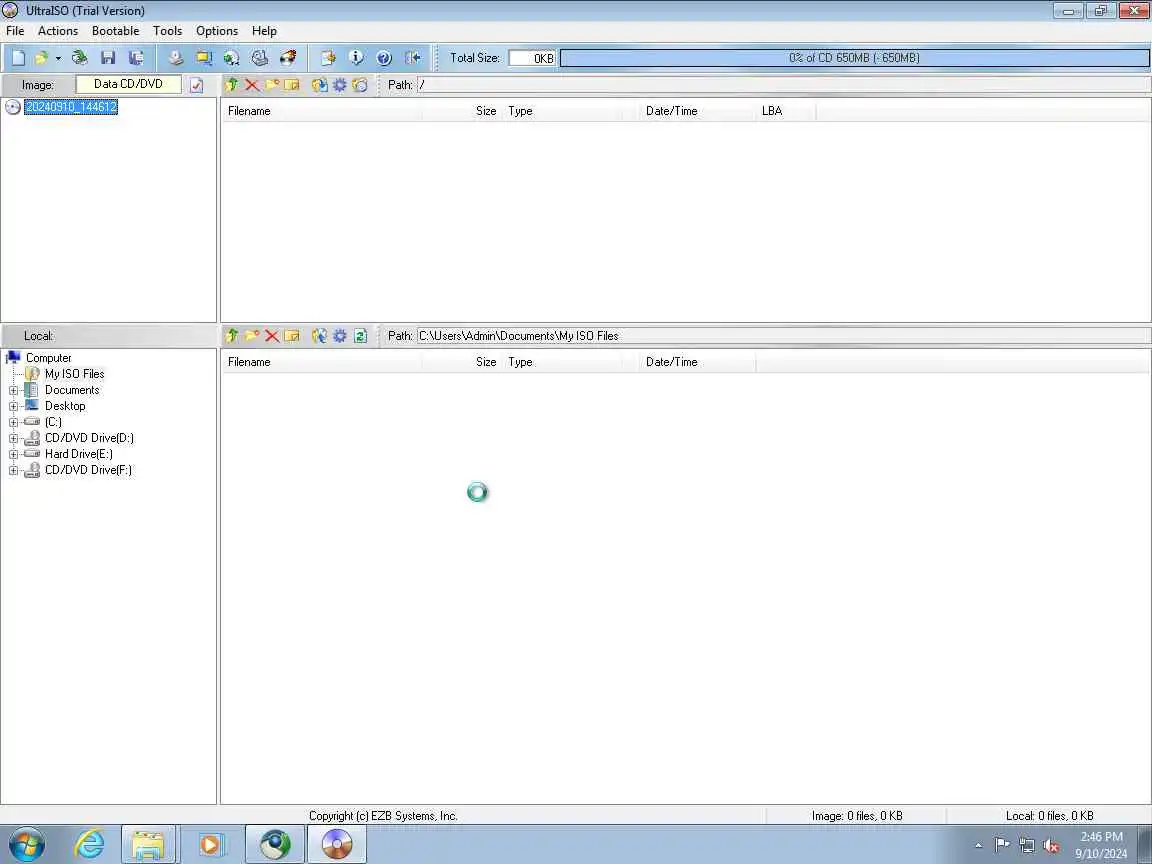Click the Image pane Path field

(x=782, y=85)
